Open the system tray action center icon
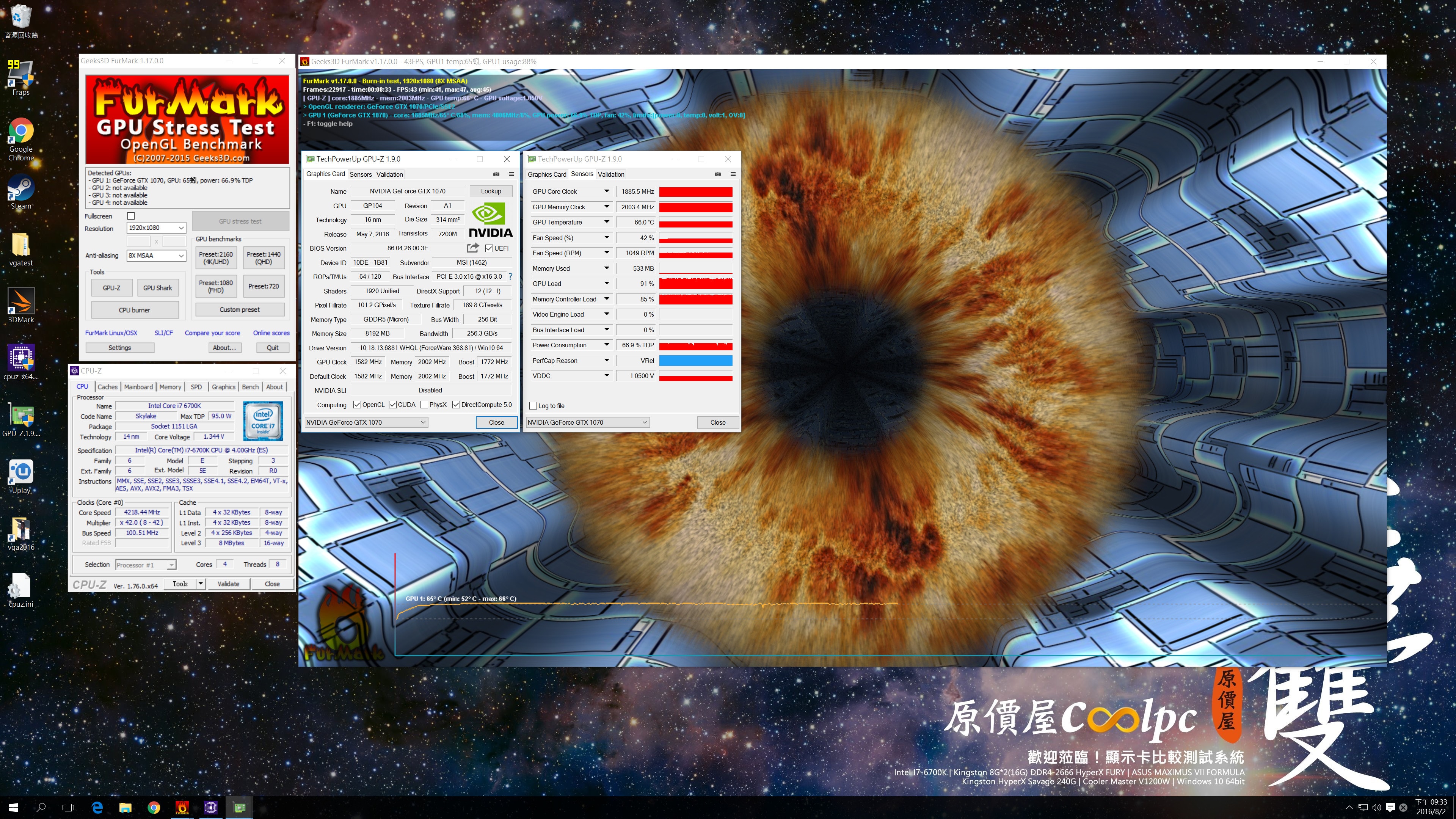Image resolution: width=1456 pixels, height=819 pixels. pos(1390,808)
